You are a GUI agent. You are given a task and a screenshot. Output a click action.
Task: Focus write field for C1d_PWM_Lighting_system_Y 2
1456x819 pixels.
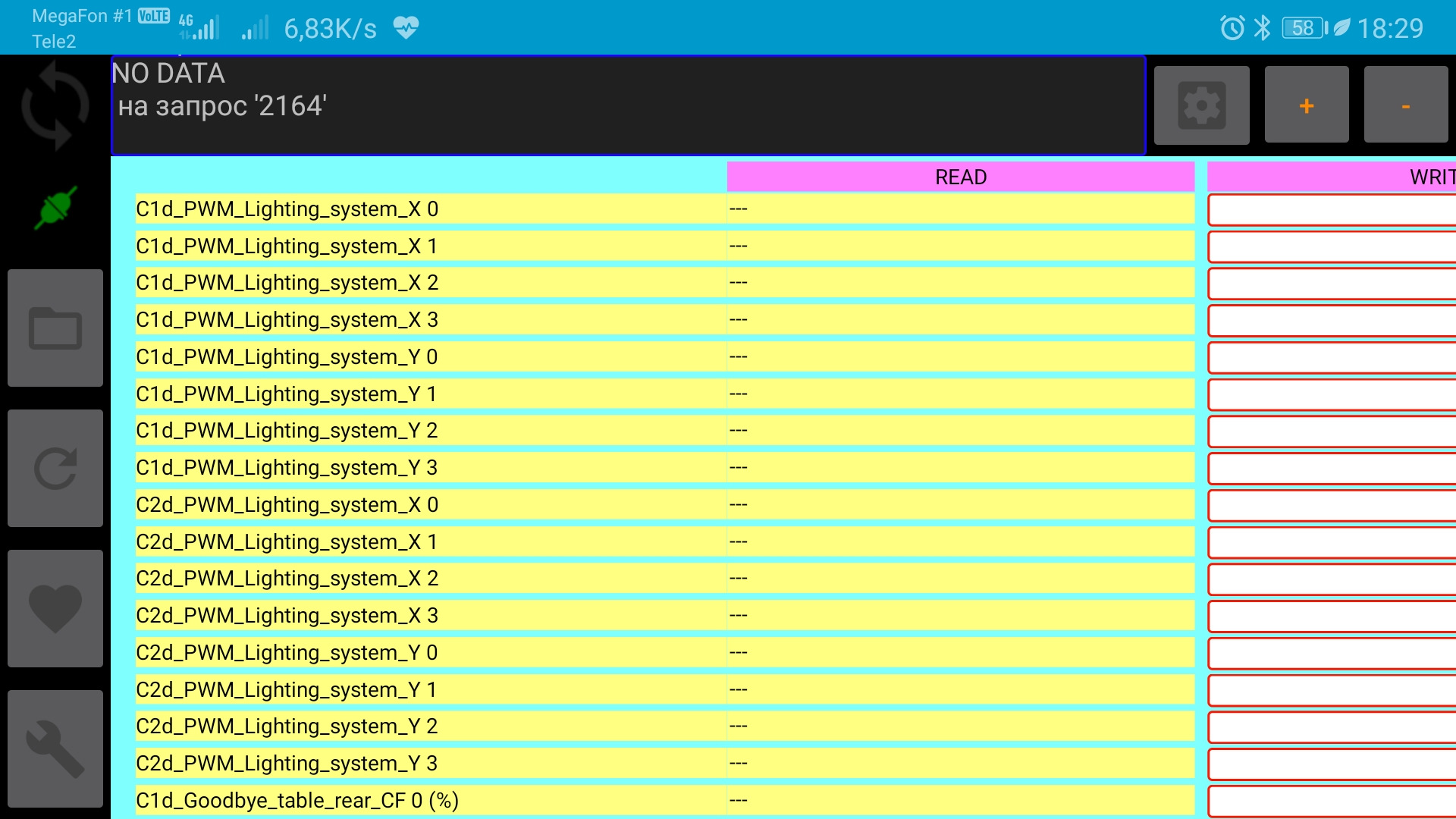(1332, 431)
